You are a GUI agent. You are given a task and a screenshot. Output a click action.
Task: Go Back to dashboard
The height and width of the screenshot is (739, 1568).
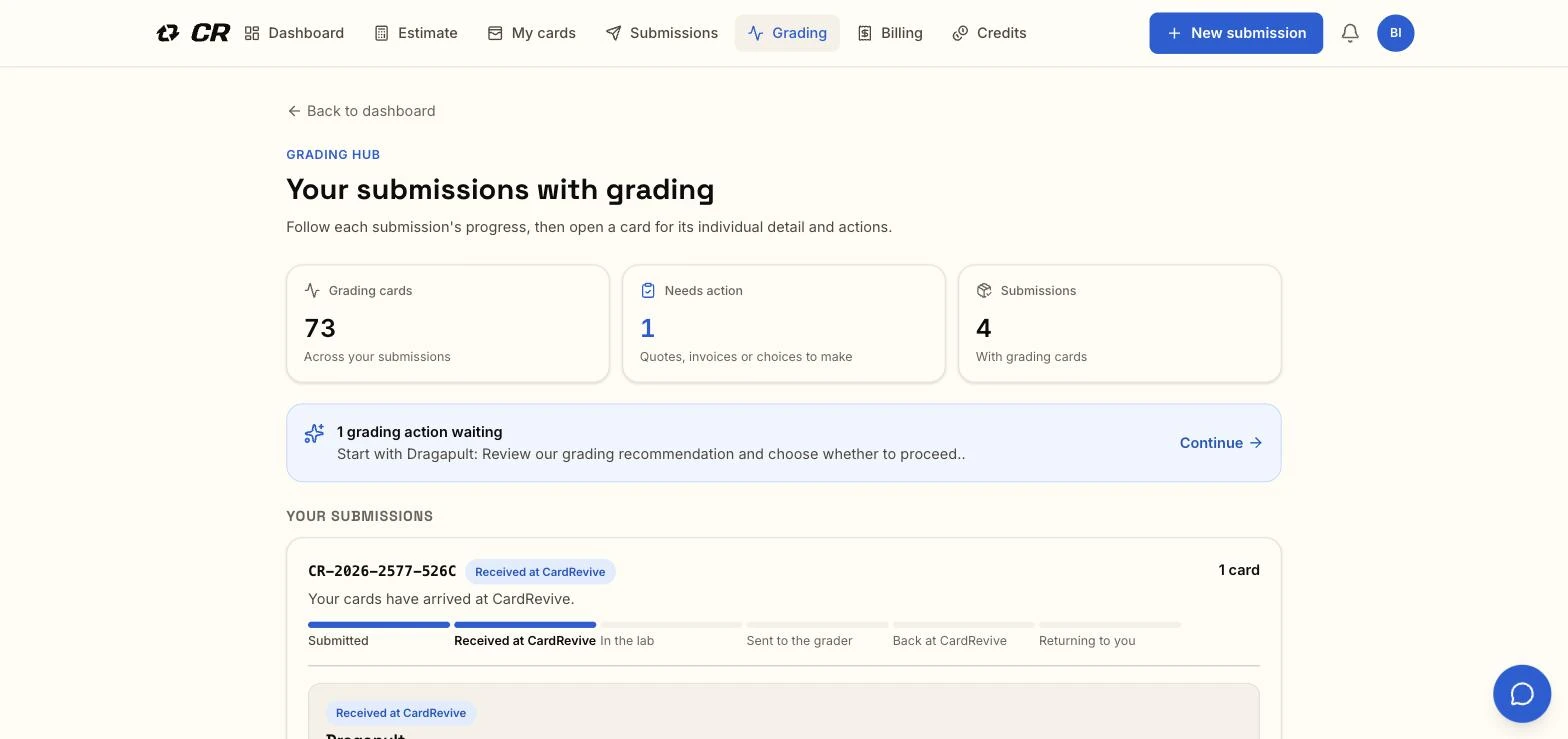361,111
